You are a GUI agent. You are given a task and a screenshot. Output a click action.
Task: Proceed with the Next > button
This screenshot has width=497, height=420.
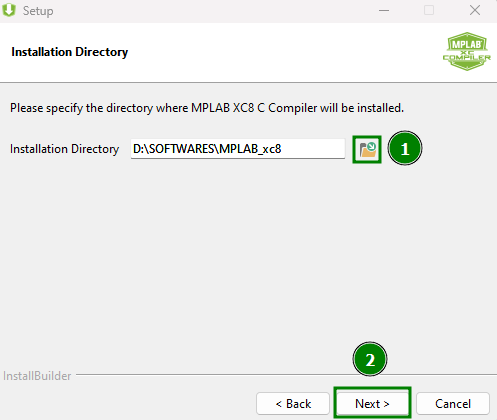(372, 404)
